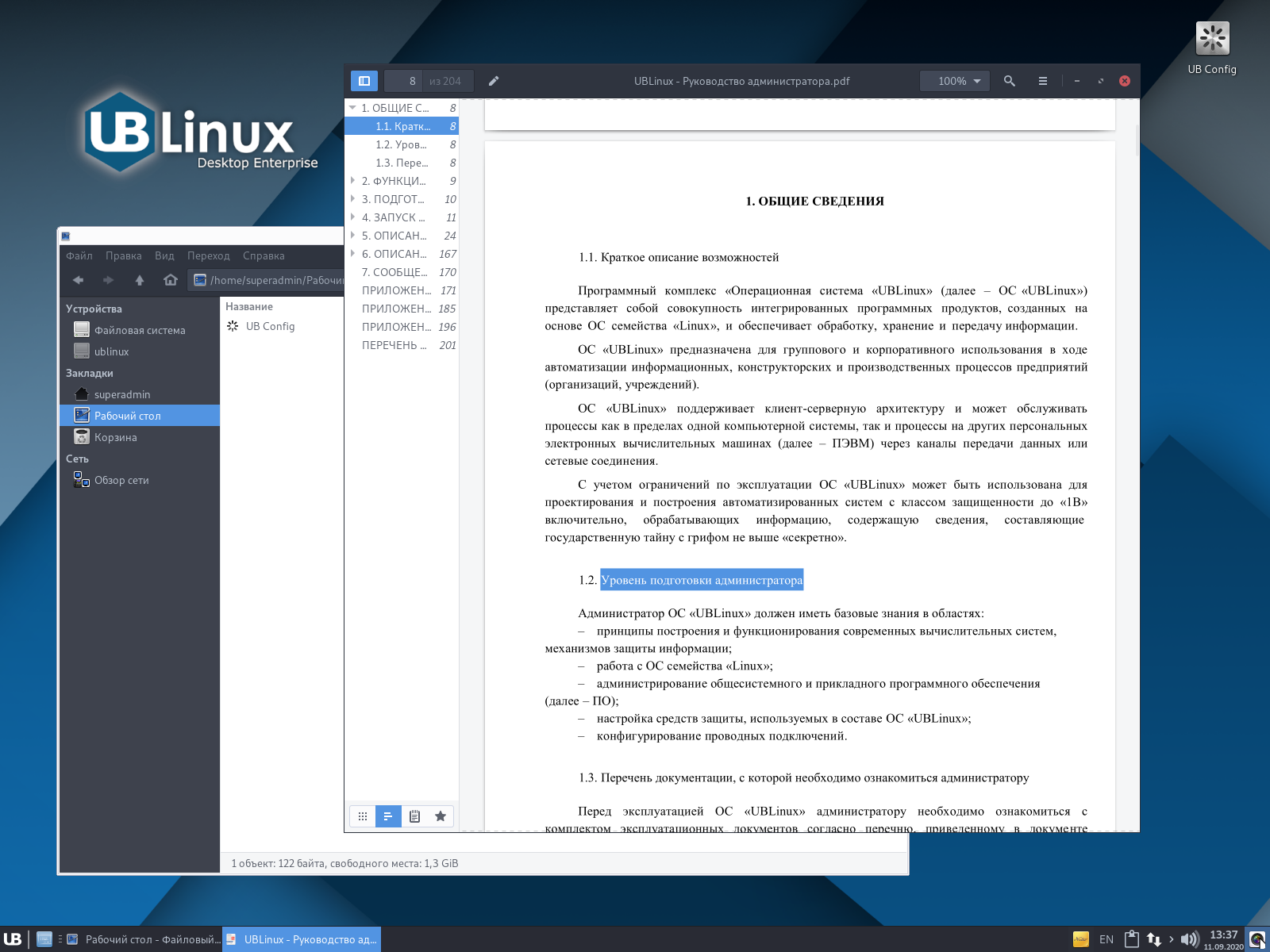
Task: Switch to 'UBLinux - Руководство ад...' taskbar window
Action: (302, 939)
